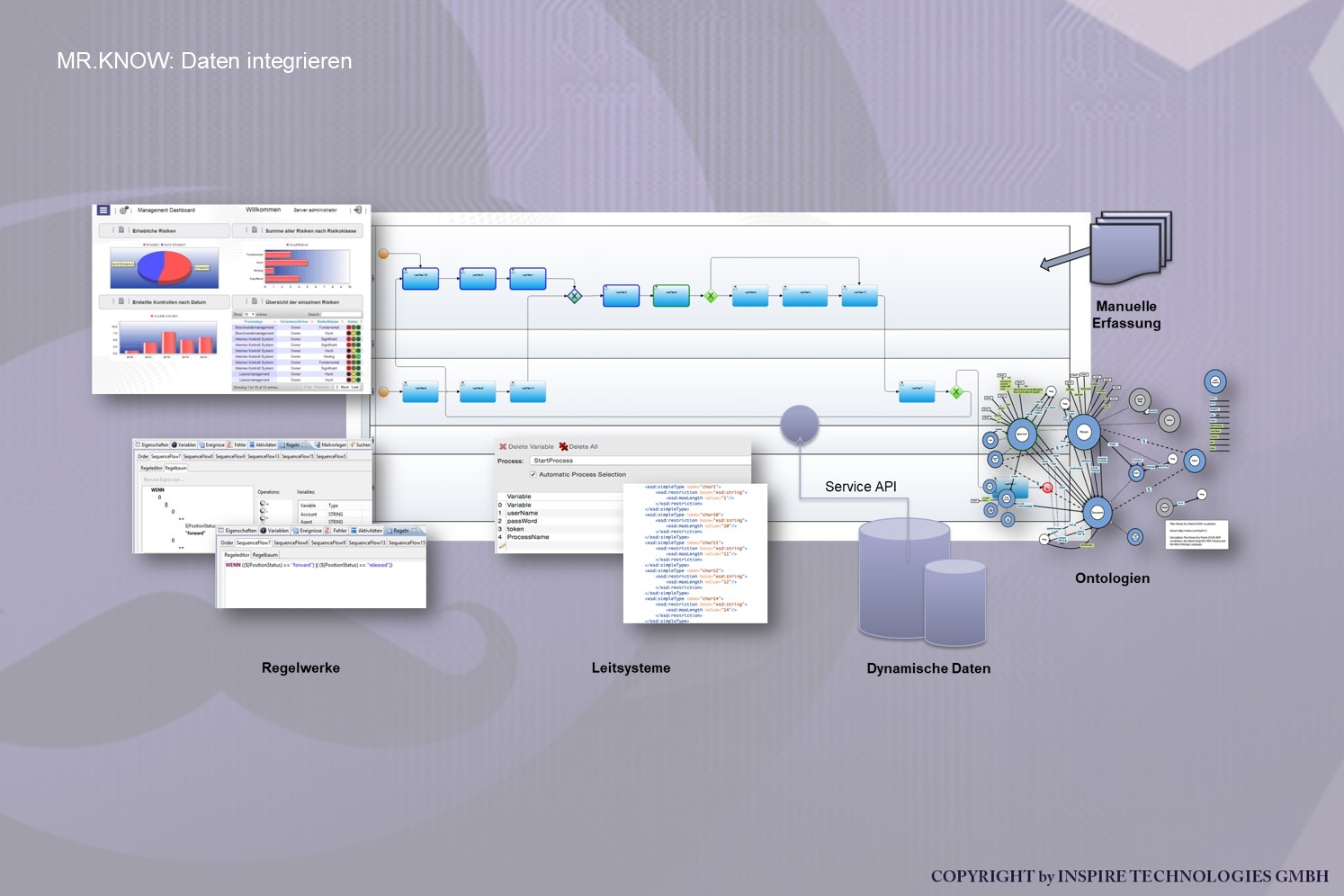
Task: Open page 2 of the risk table
Action: pos(336,387)
